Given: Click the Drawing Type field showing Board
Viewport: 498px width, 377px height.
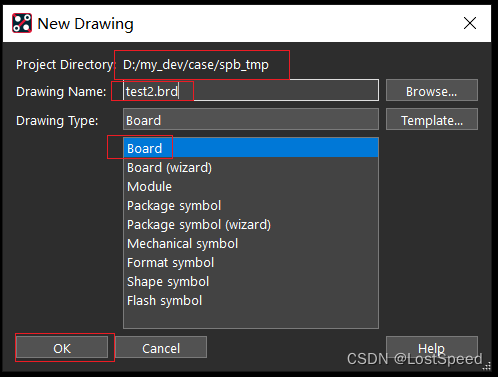Looking at the screenshot, I should (x=251, y=119).
